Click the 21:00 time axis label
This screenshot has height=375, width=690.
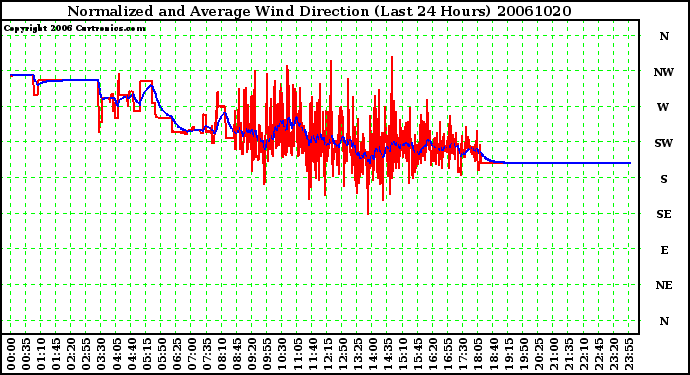[x=553, y=354]
